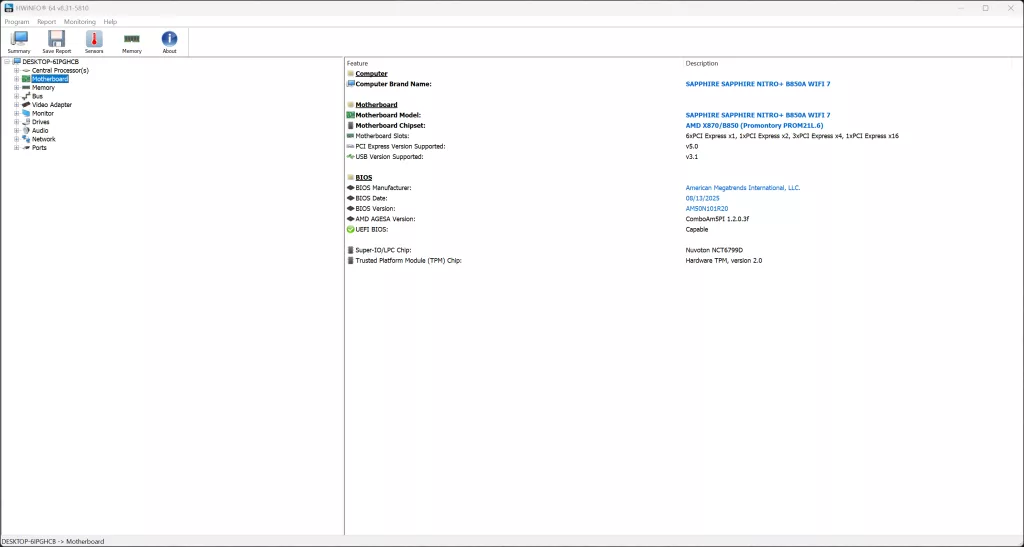The width and height of the screenshot is (1024, 547).
Task: Click the Monitor icon in tree
Action: point(26,113)
